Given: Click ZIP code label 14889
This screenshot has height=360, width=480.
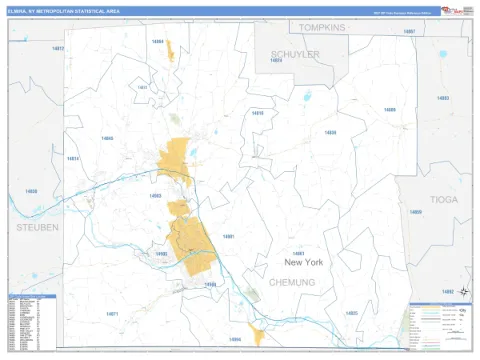Looking at the screenshot, I should (x=390, y=110).
